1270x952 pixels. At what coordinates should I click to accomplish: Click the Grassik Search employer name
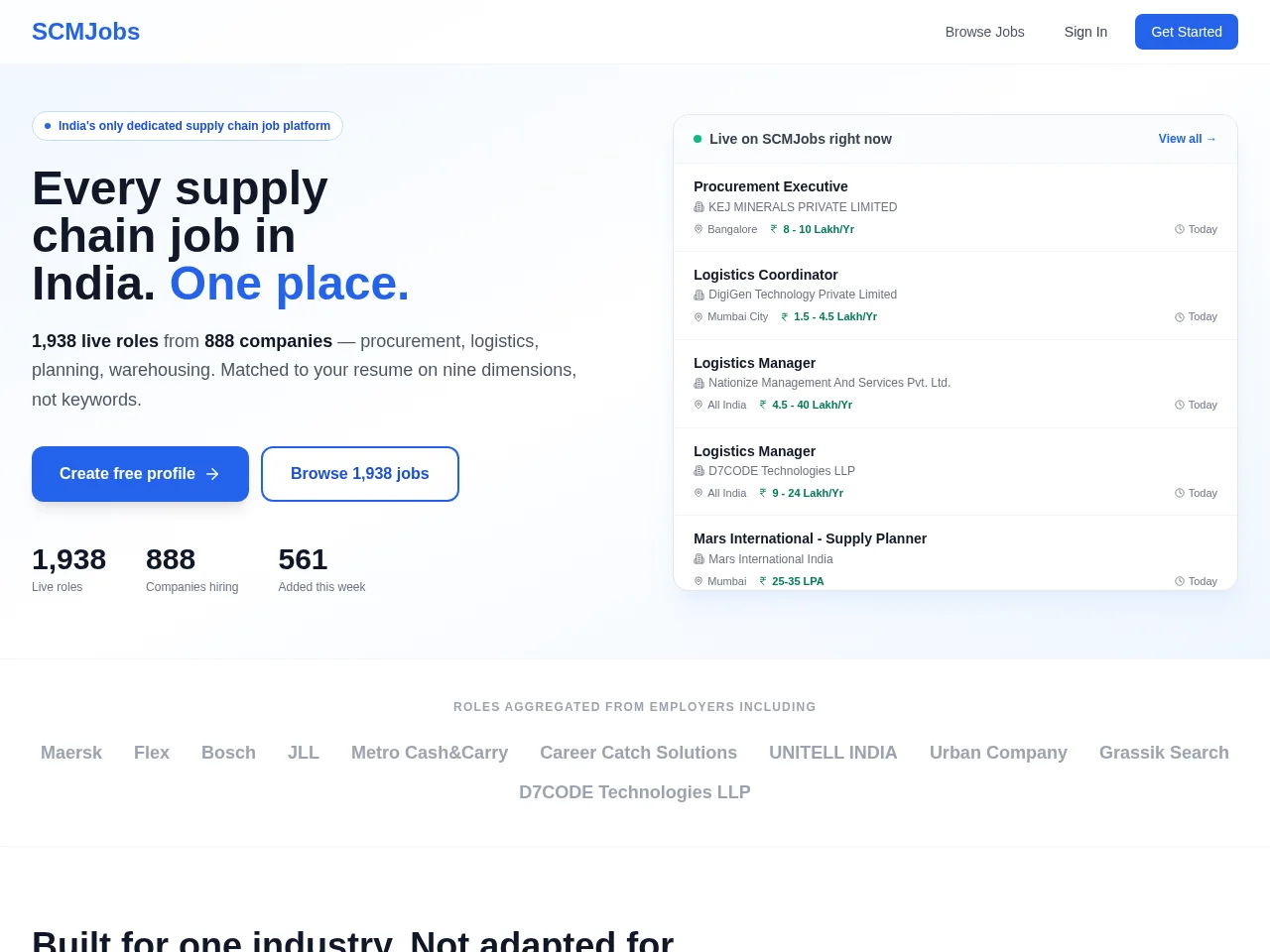(x=1164, y=753)
